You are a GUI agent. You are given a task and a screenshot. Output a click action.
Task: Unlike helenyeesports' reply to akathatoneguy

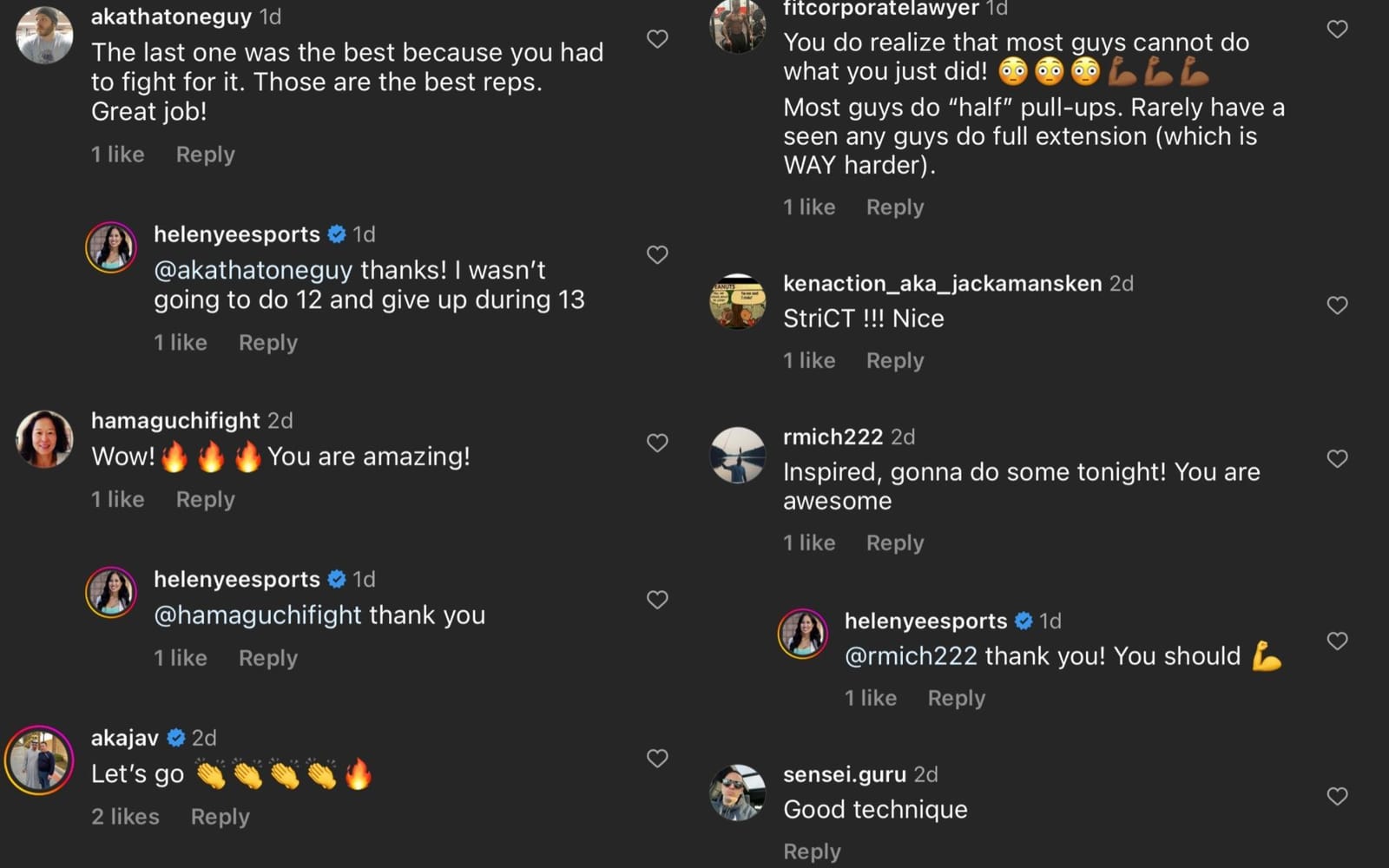pyautogui.click(x=657, y=255)
